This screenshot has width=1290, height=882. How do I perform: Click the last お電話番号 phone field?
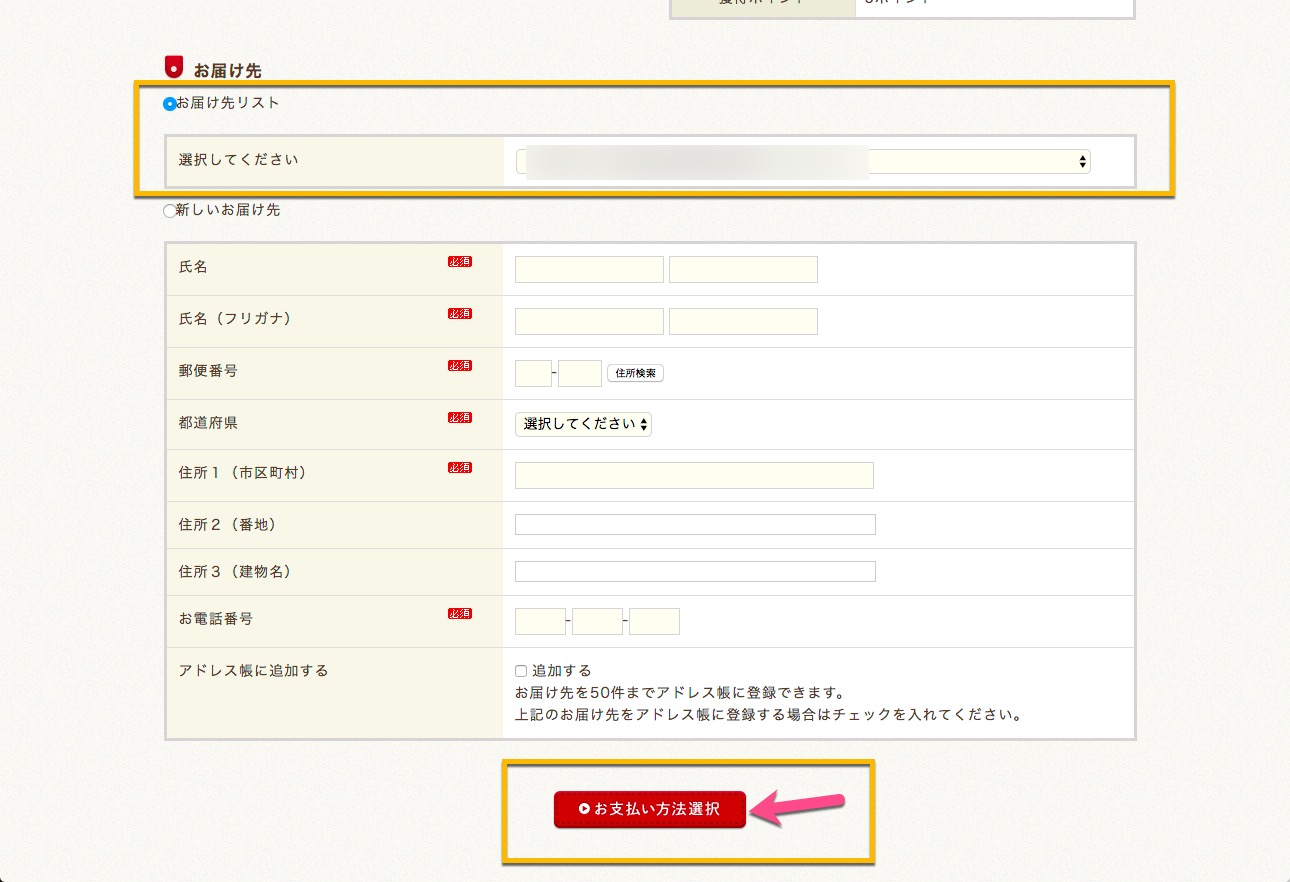click(654, 622)
